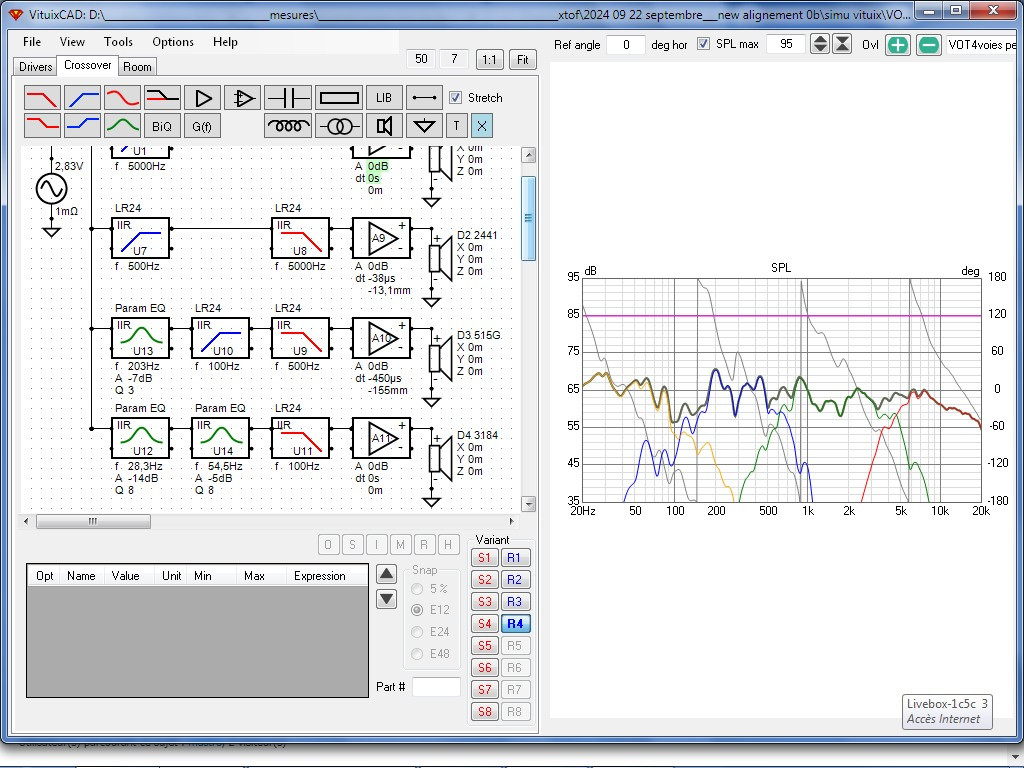Click the Part # input field
Image resolution: width=1024 pixels, height=768 pixels.
[436, 687]
